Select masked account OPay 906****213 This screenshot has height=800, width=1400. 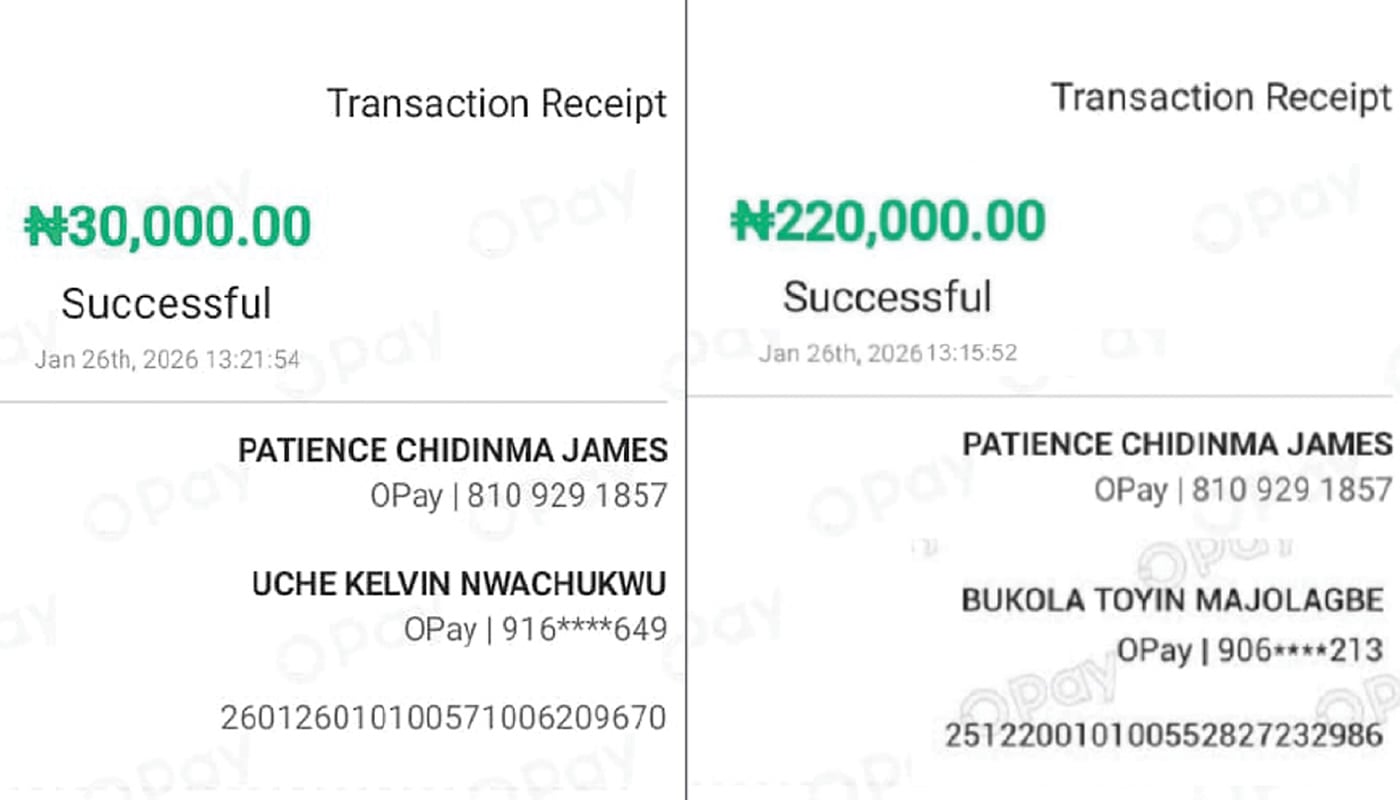coord(1250,651)
